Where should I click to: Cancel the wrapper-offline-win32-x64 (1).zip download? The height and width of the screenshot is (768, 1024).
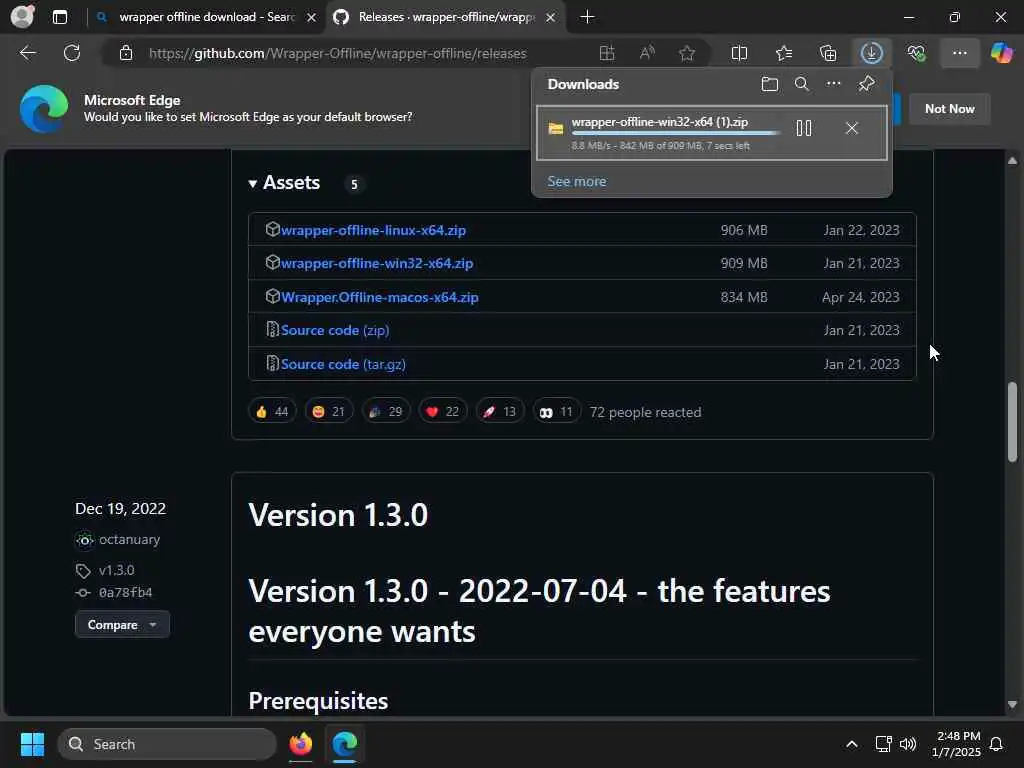(x=852, y=128)
